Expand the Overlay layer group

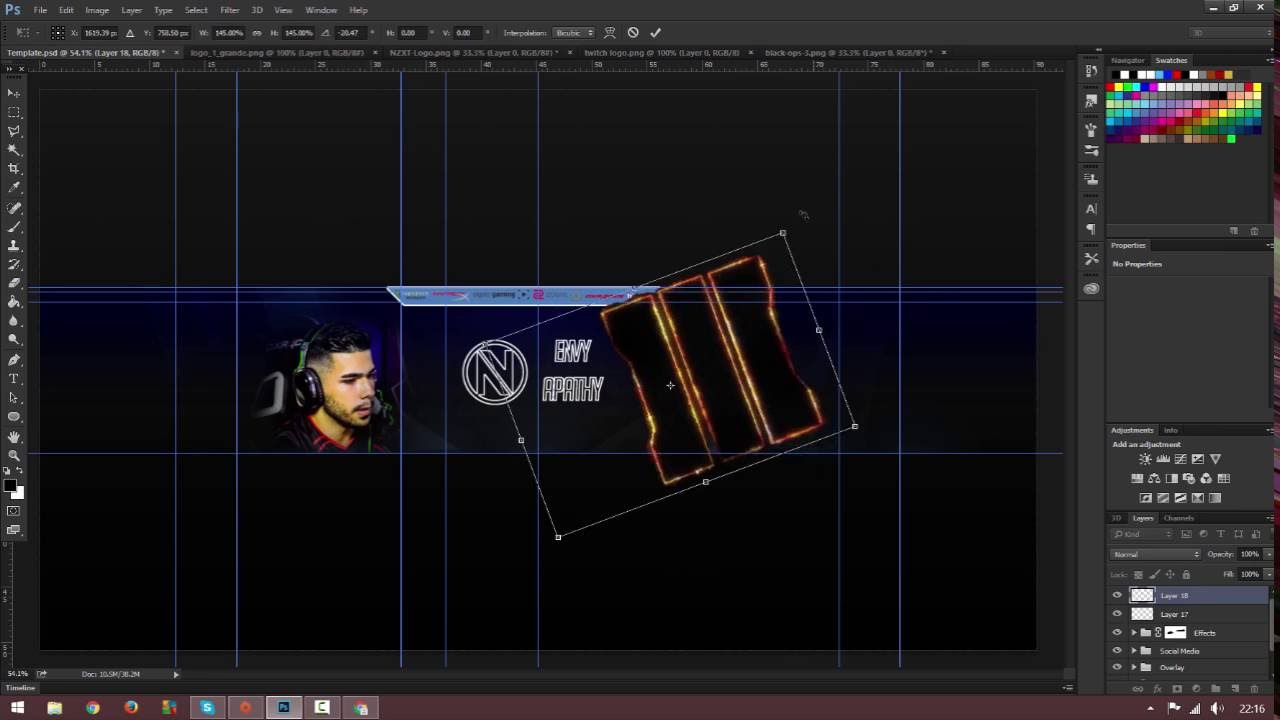pos(1134,667)
